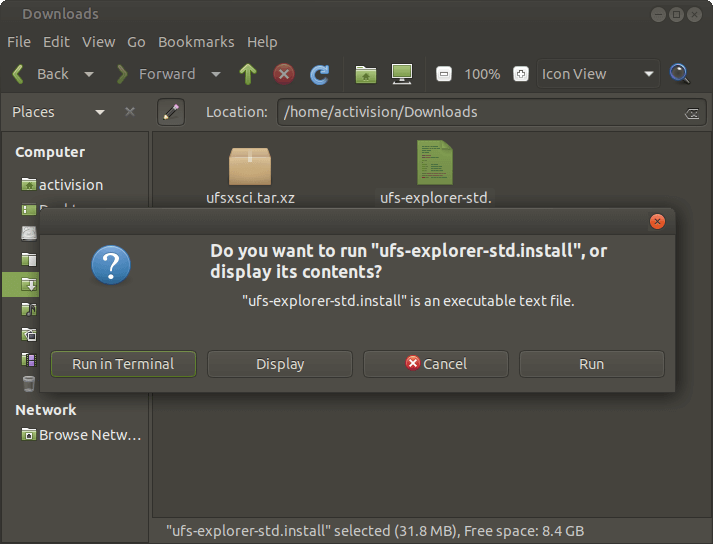Reset zoom via the 100% label
The image size is (713, 544).
tap(482, 74)
